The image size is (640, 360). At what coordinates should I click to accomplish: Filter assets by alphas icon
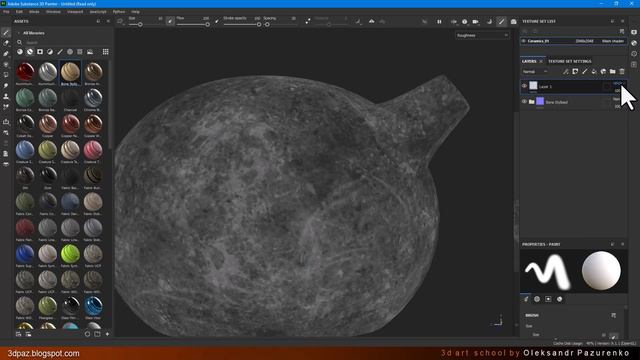tap(70, 52)
